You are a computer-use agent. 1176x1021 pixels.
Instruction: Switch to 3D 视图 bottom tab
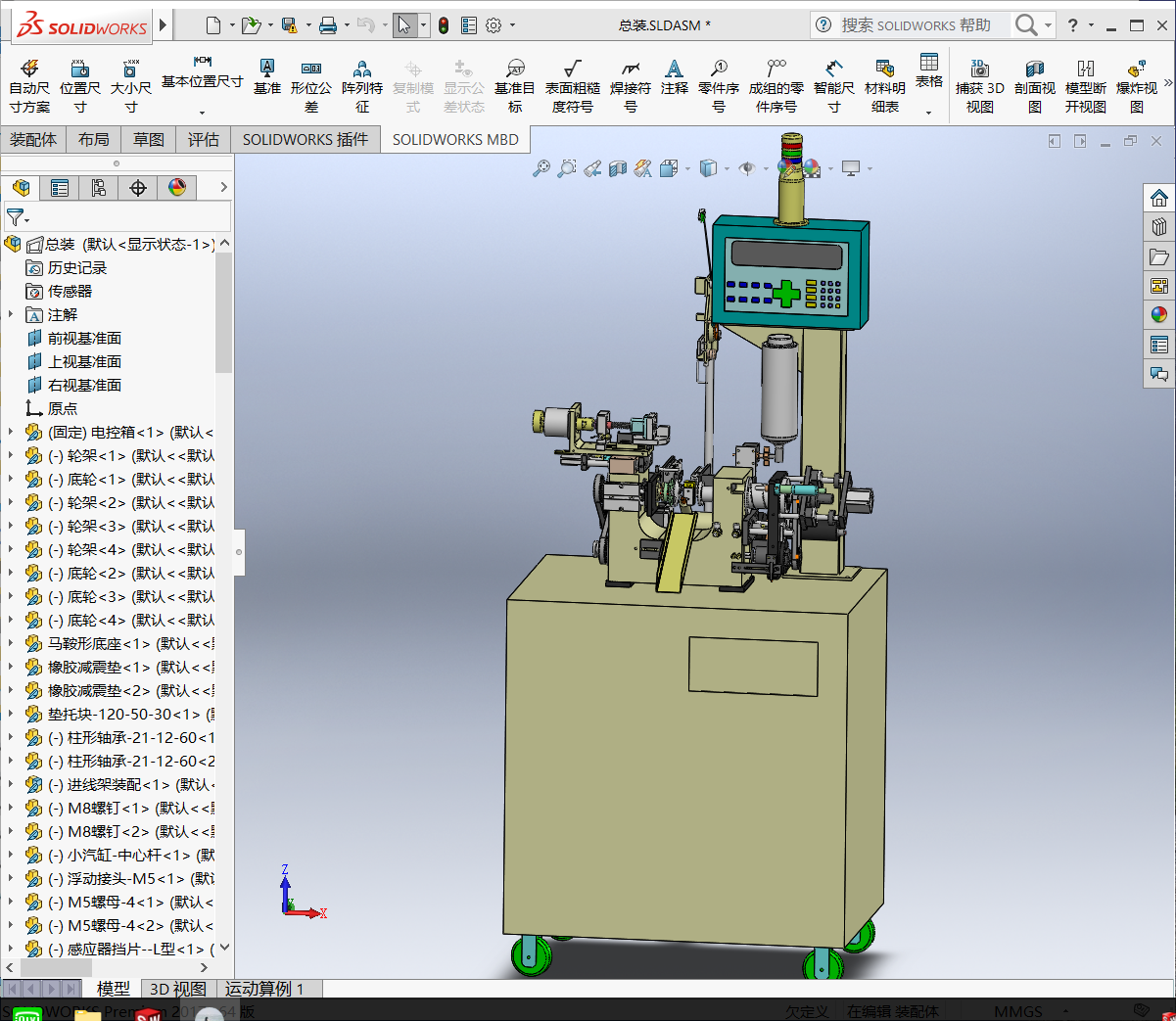[x=178, y=989]
